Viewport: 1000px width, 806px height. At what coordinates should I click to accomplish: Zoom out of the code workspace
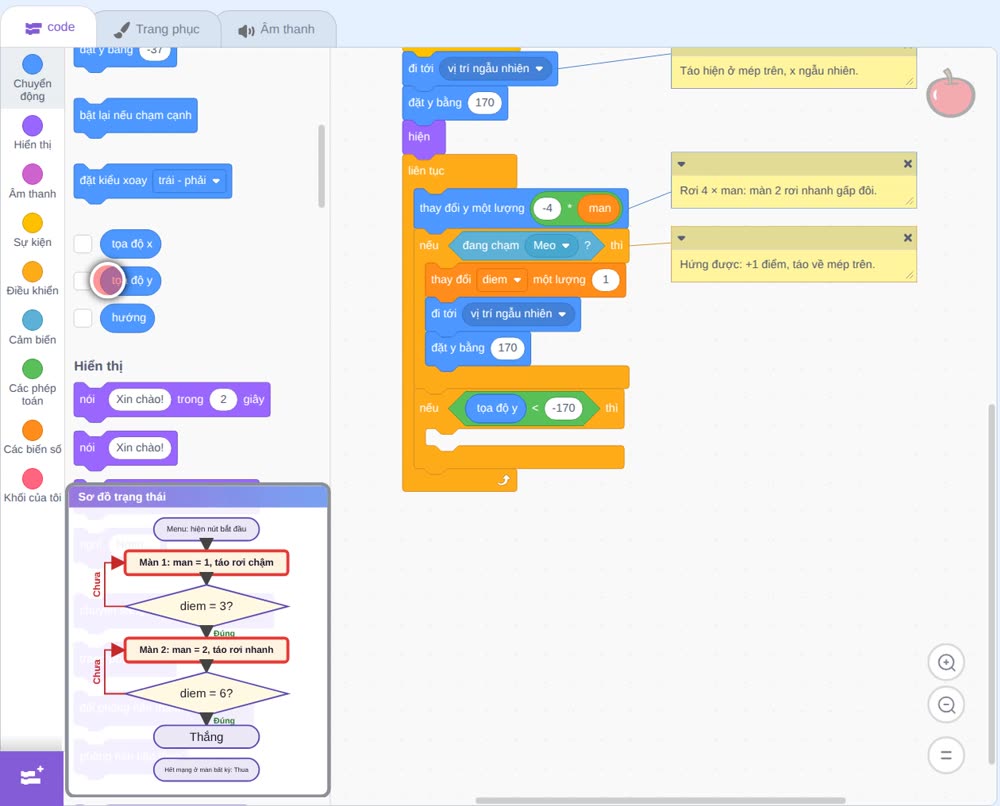tap(946, 705)
